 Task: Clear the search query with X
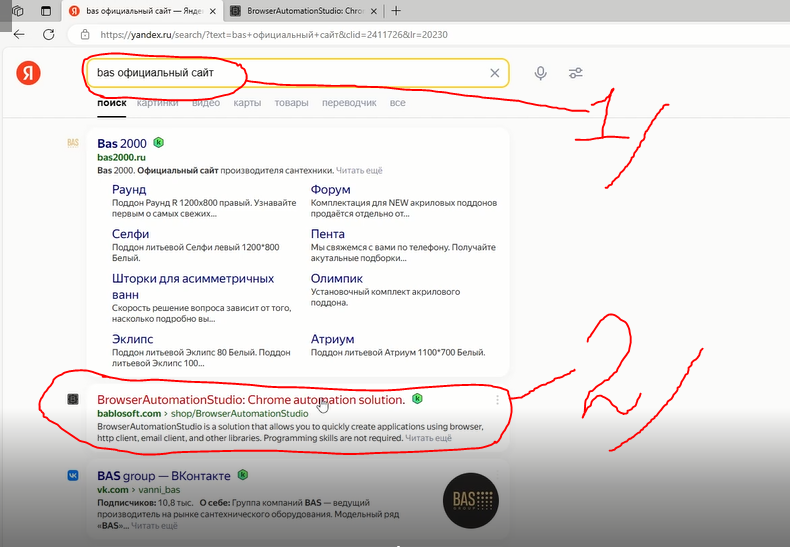pos(495,73)
